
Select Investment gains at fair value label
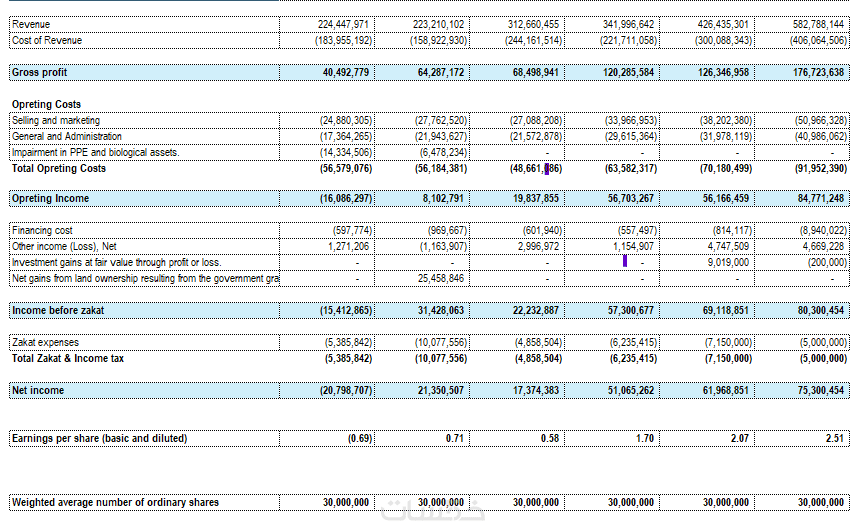click(x=117, y=263)
